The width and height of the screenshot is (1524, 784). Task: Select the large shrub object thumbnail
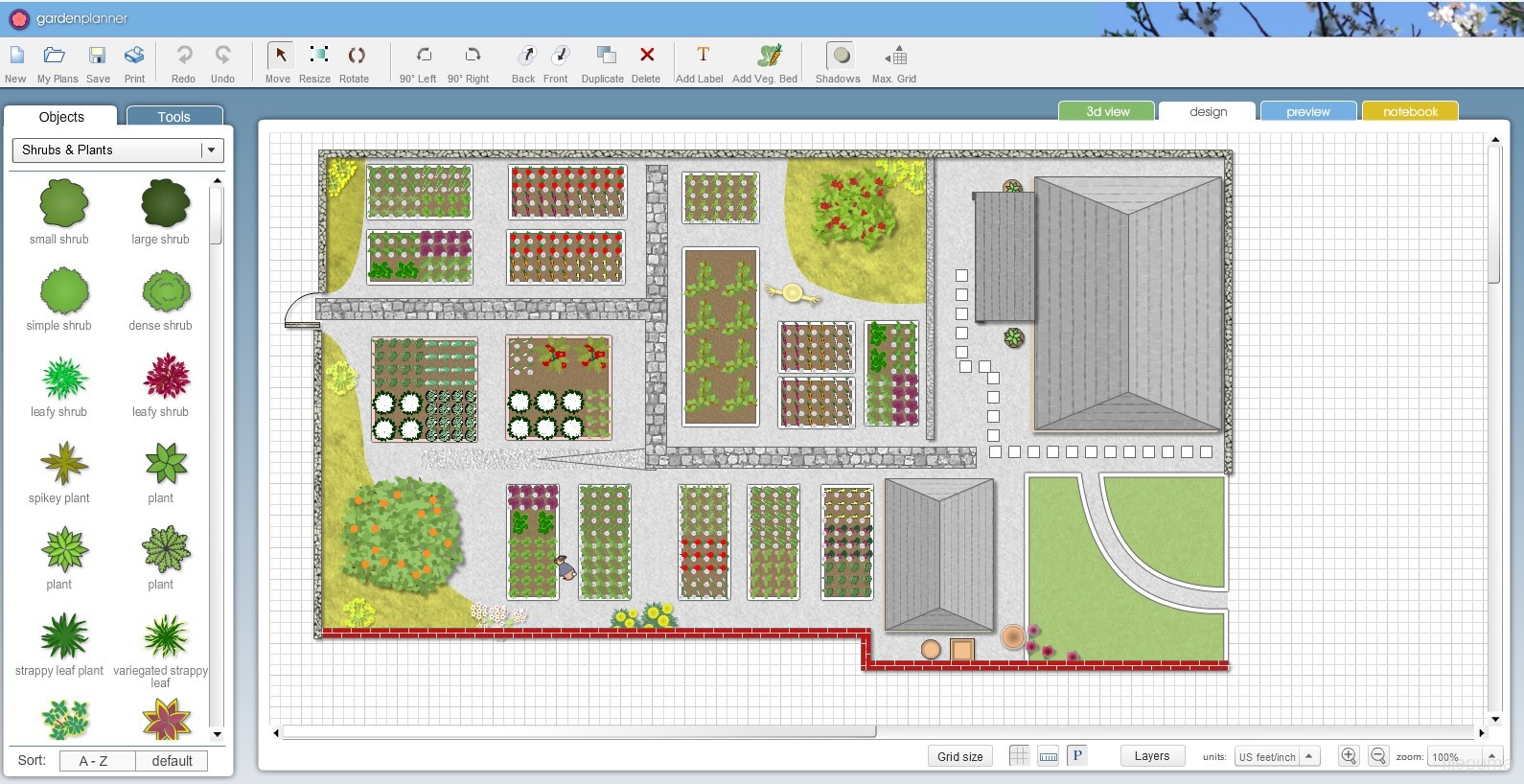pos(161,211)
